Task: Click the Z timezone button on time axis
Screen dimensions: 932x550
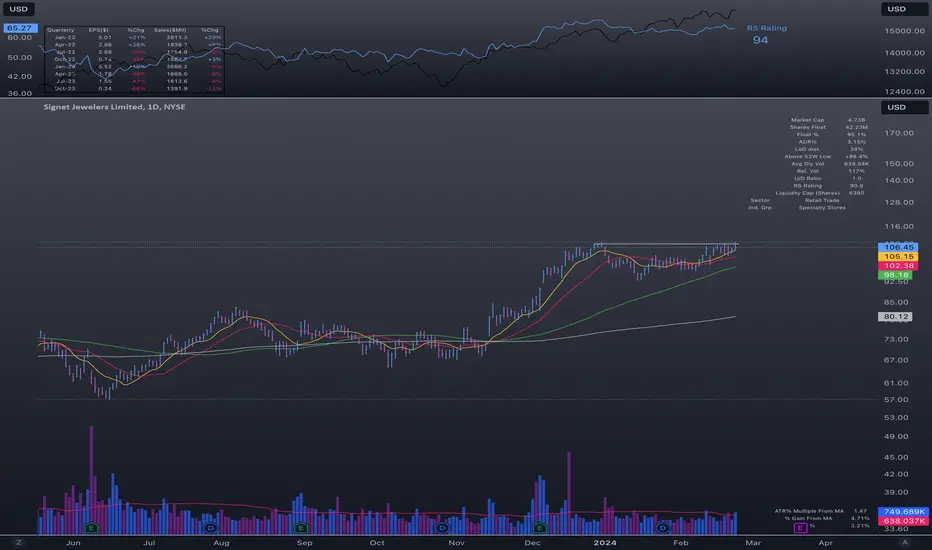Action: tap(18, 542)
